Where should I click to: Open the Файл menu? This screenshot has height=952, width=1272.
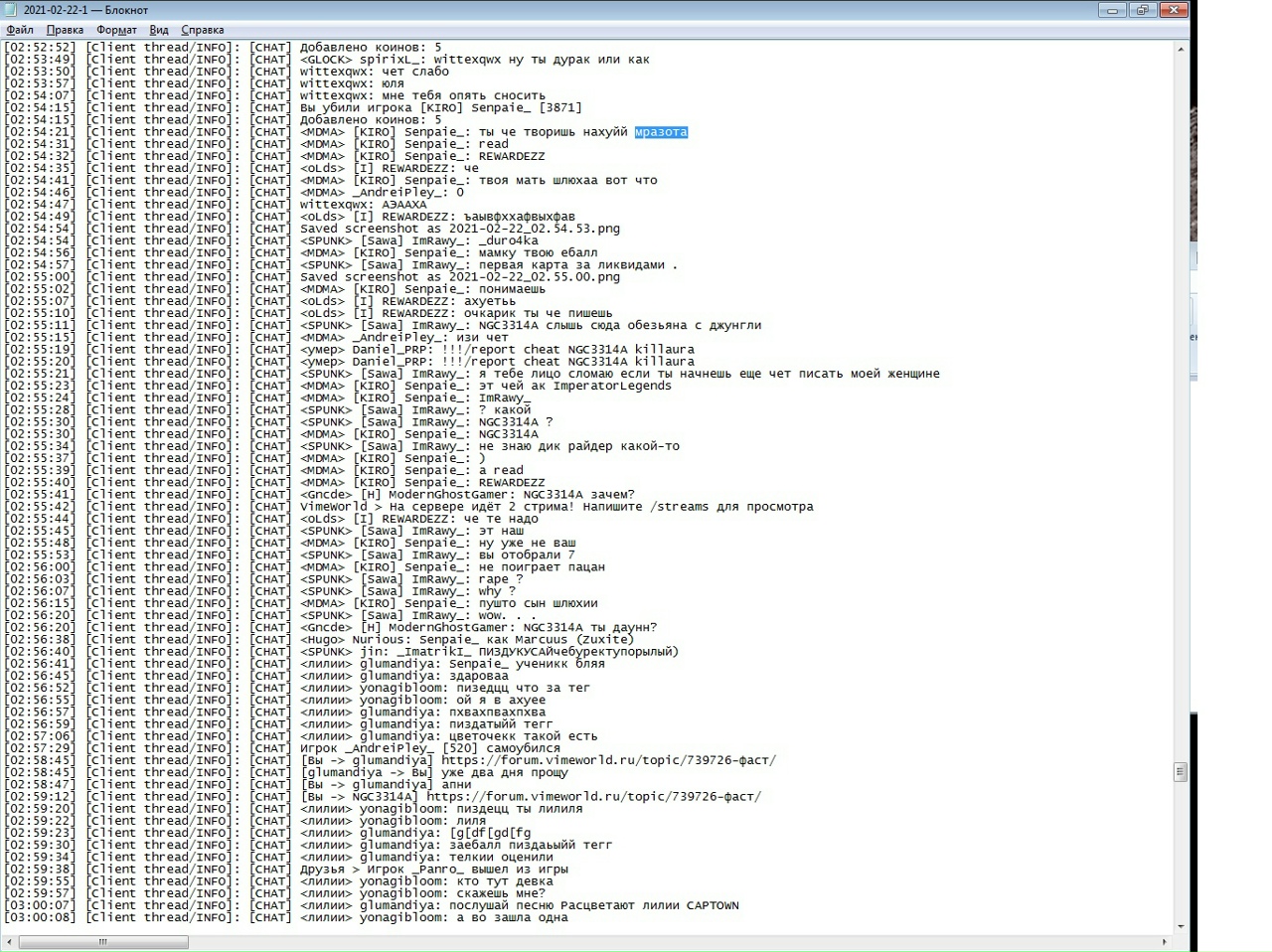tap(19, 30)
